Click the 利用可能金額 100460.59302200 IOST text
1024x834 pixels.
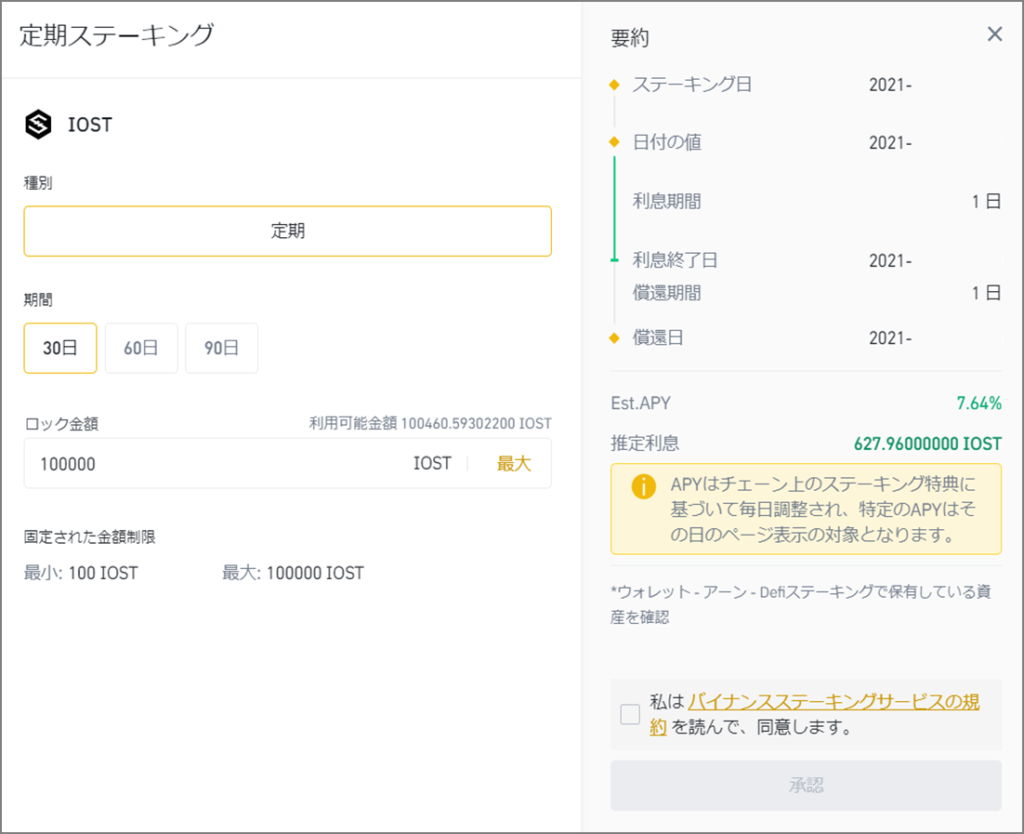click(x=430, y=423)
